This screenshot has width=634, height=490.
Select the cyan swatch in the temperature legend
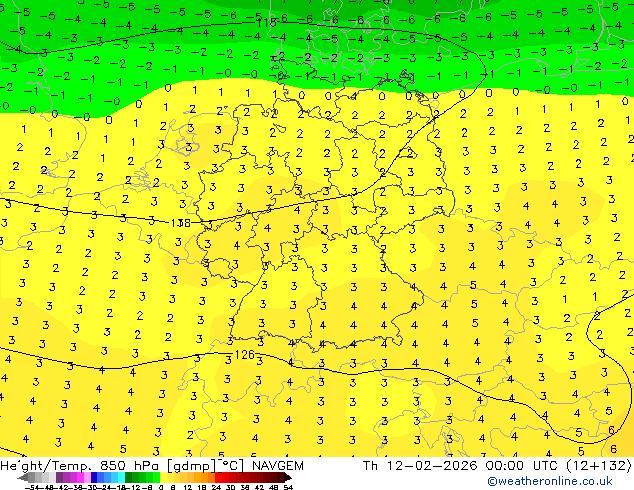[x=121, y=478]
